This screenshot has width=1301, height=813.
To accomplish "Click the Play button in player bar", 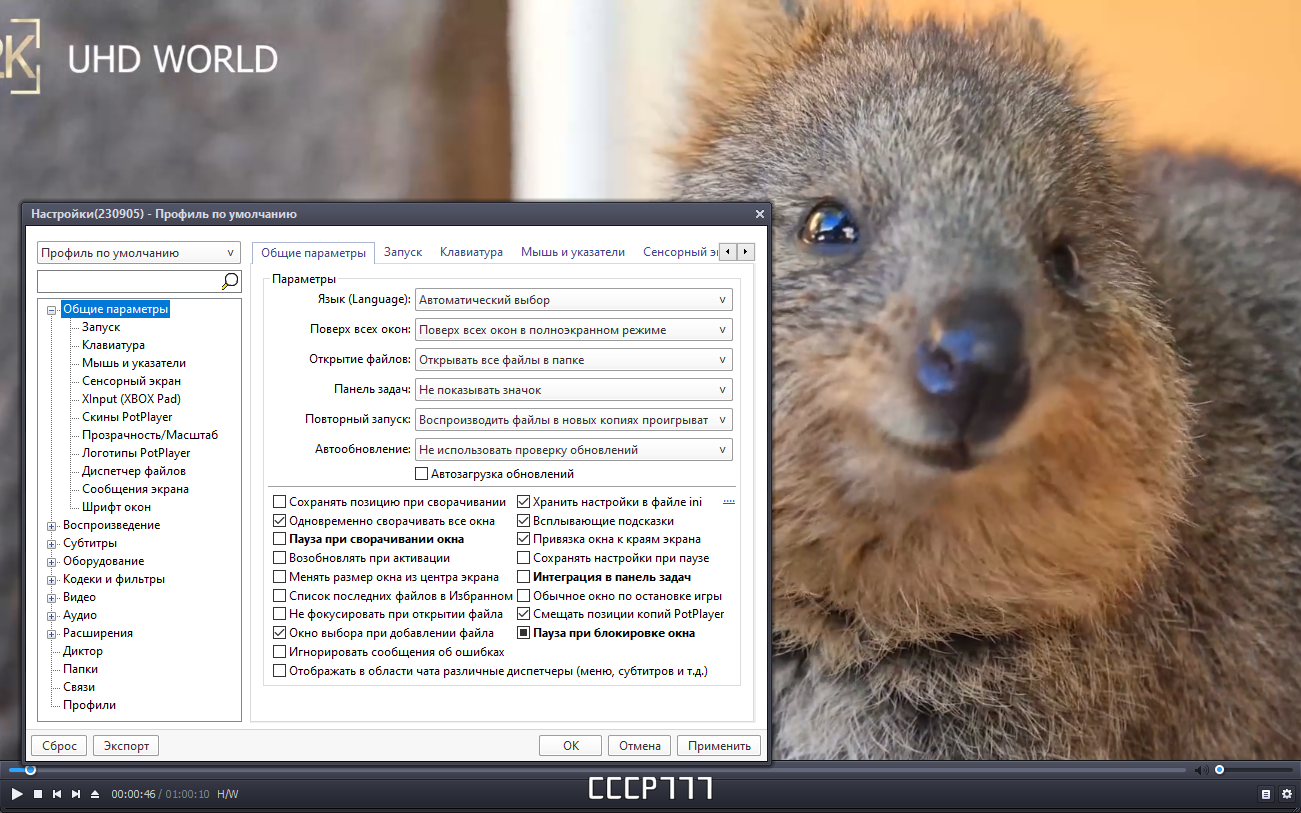I will 17,794.
